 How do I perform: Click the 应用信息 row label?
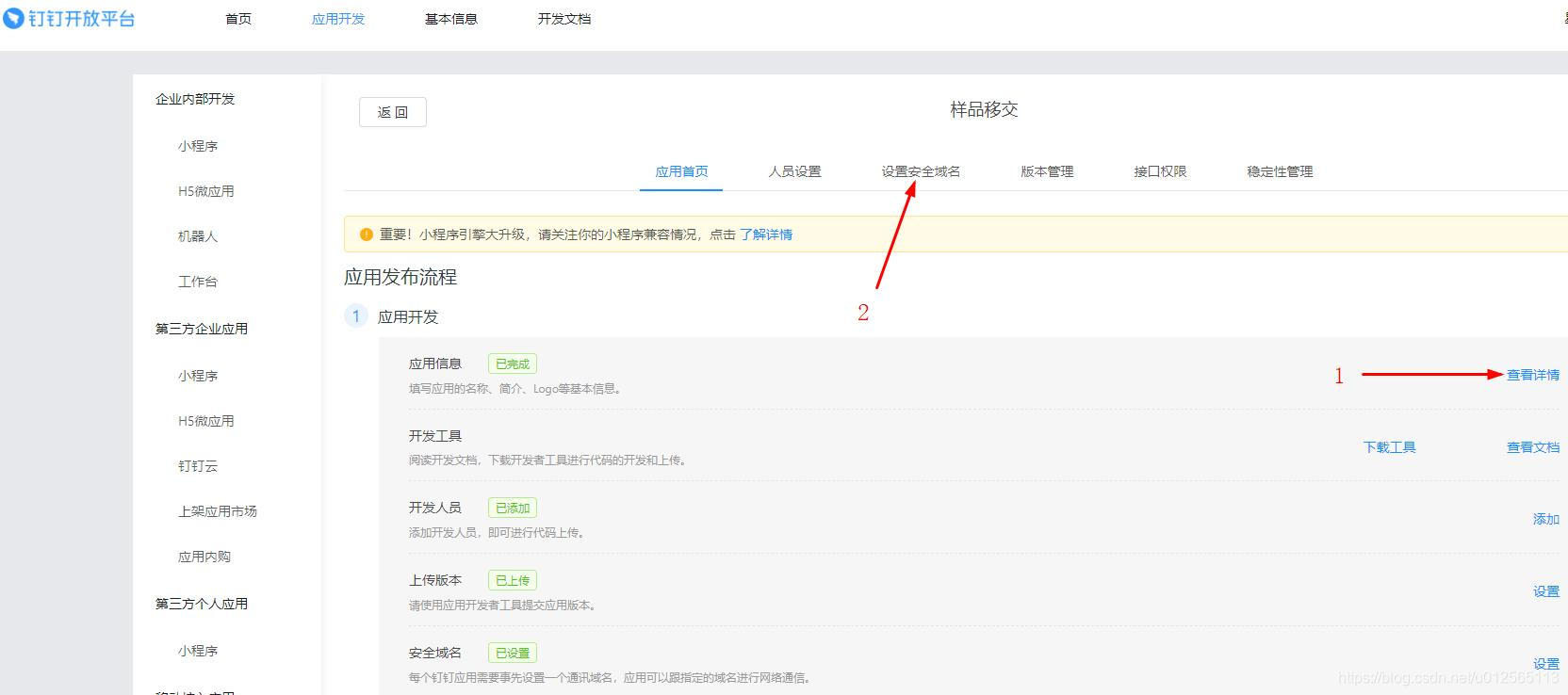coord(435,364)
